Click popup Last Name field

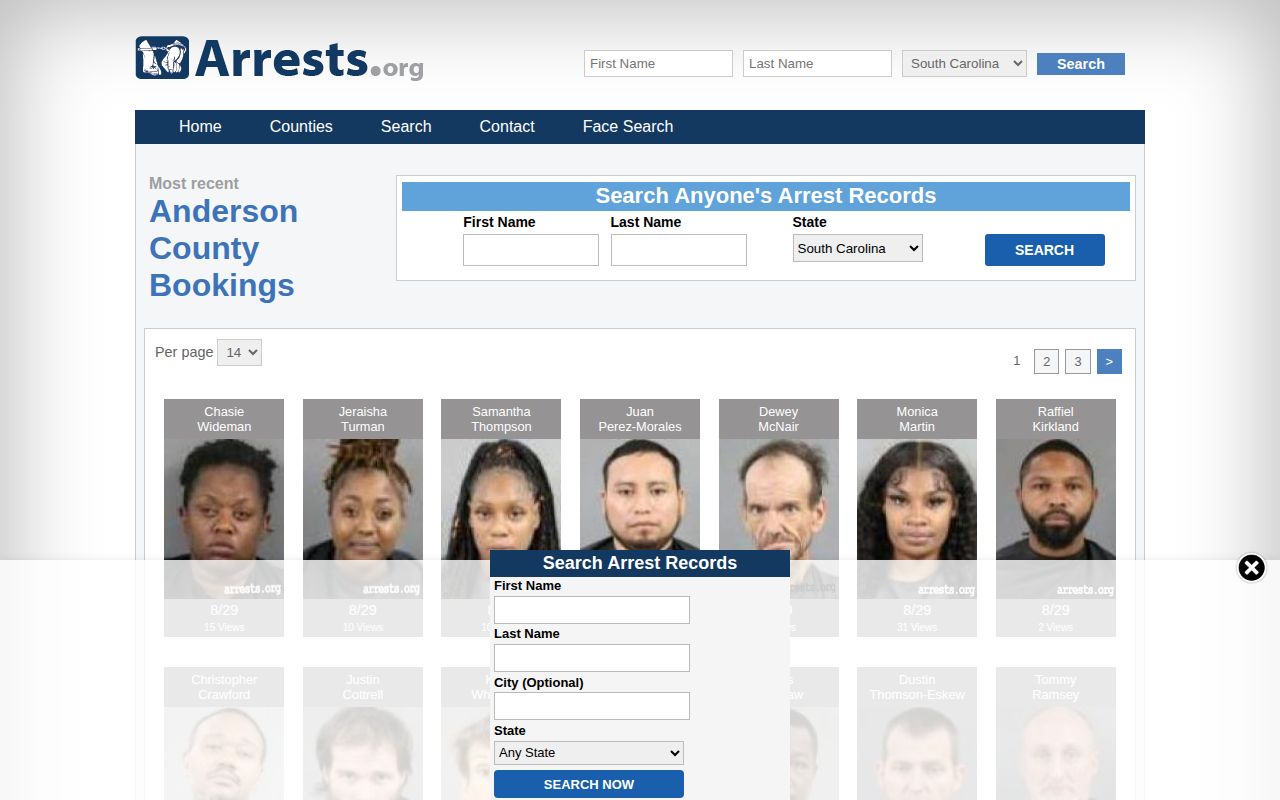[592, 658]
